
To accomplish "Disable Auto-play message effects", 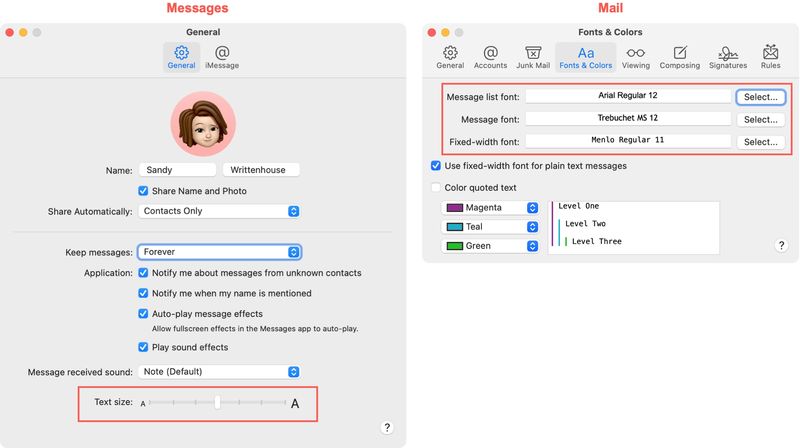I will (x=143, y=314).
